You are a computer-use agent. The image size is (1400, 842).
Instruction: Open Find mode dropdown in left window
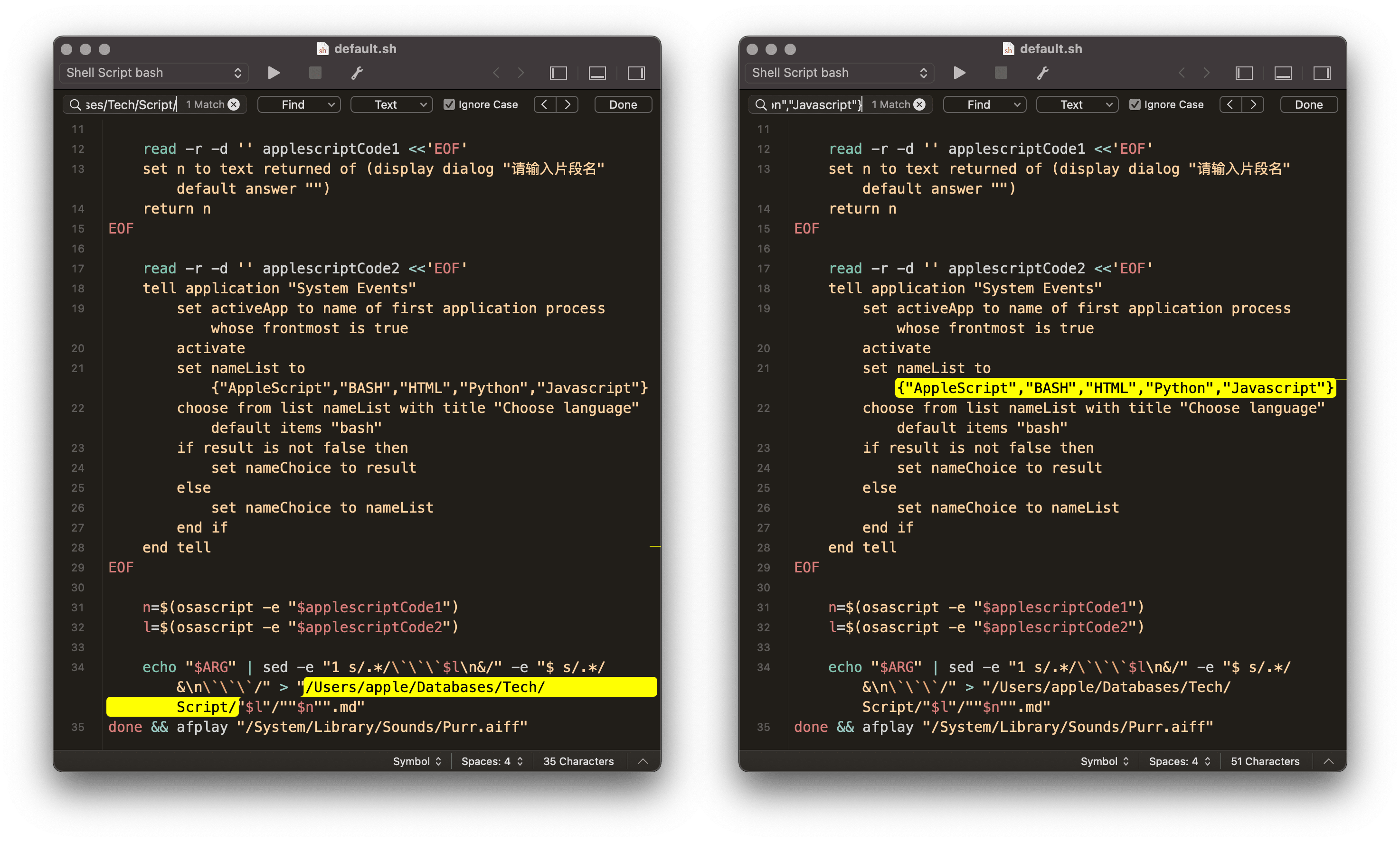tap(299, 104)
